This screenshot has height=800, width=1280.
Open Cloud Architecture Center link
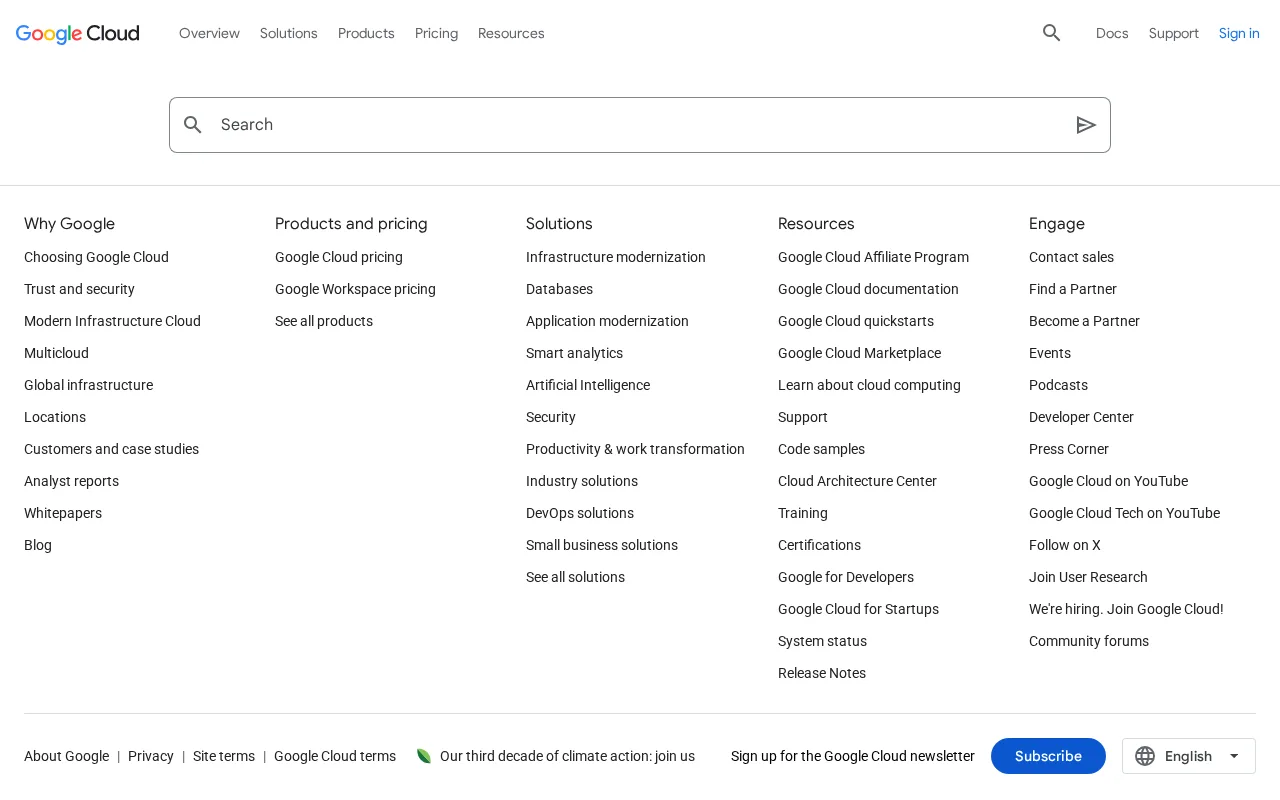[857, 481]
